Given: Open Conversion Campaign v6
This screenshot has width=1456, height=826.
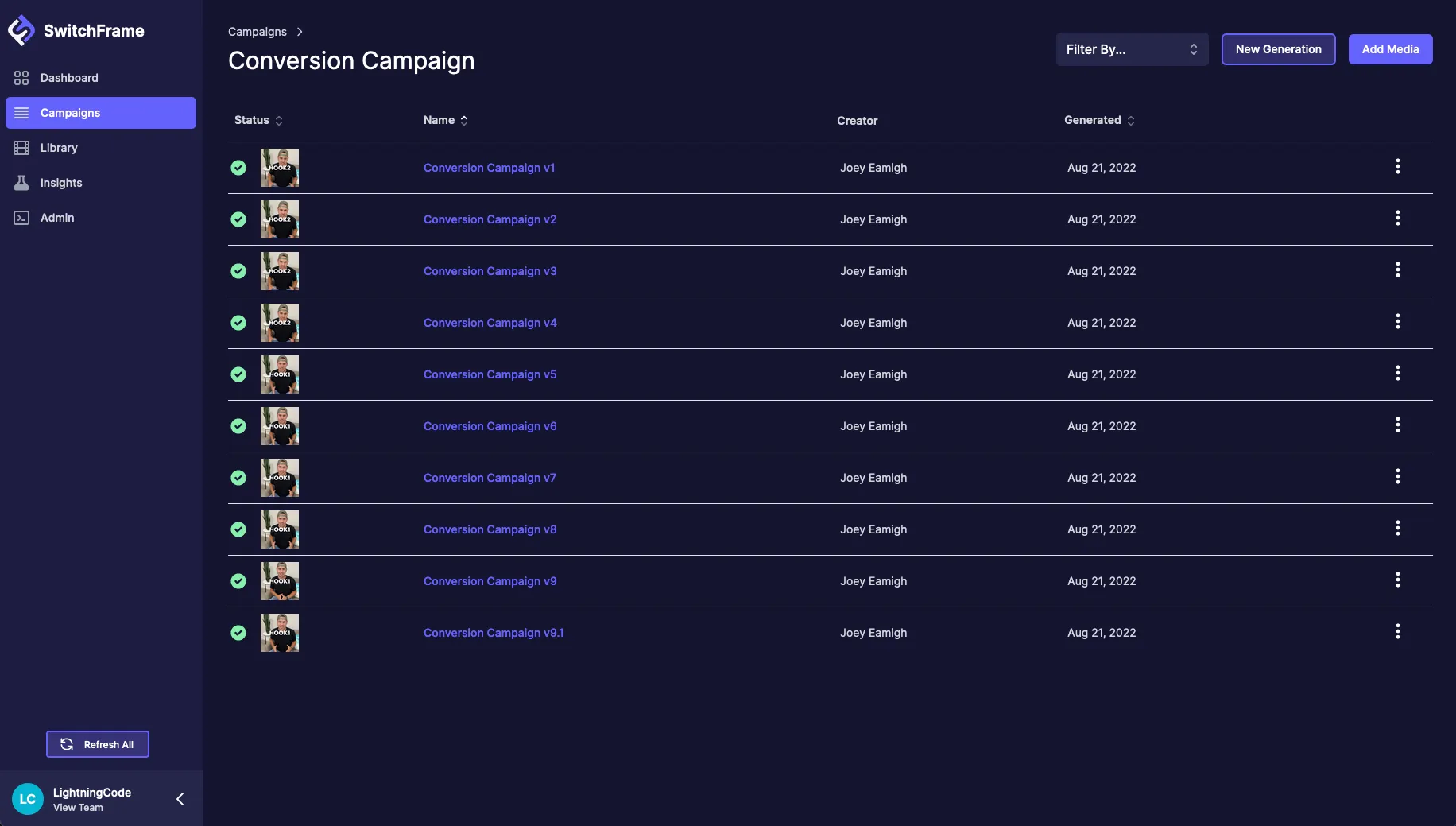Looking at the screenshot, I should click(x=490, y=426).
